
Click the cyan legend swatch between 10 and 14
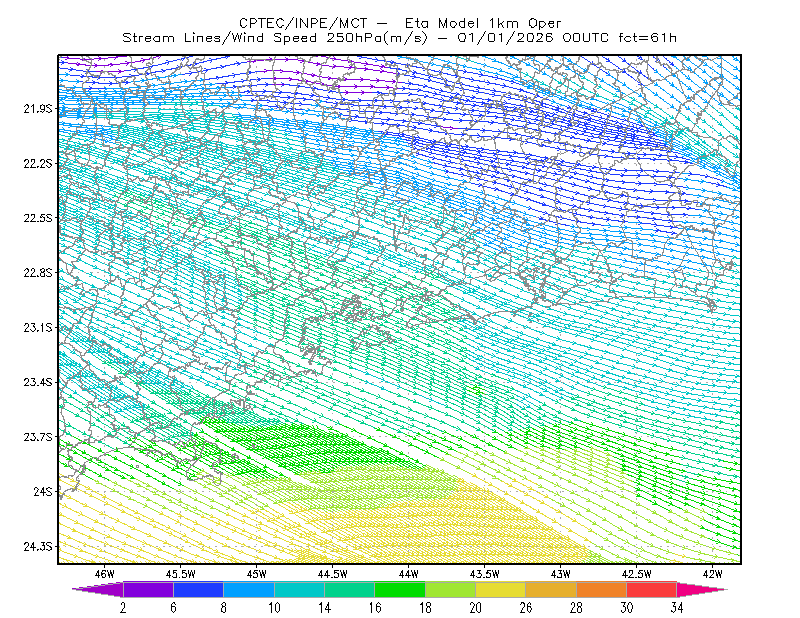click(x=299, y=589)
